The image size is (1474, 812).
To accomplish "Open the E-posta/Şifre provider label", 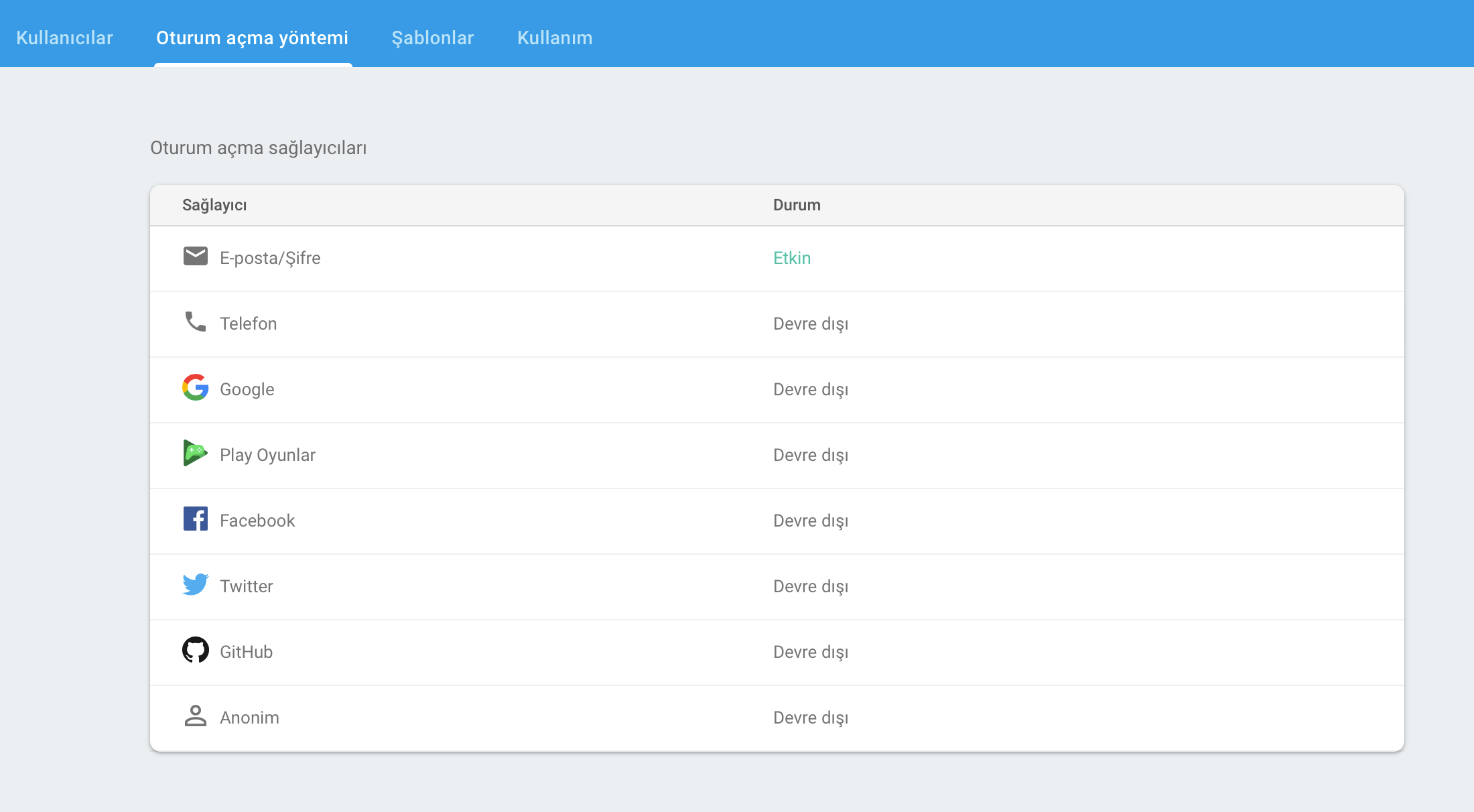I will click(x=270, y=258).
